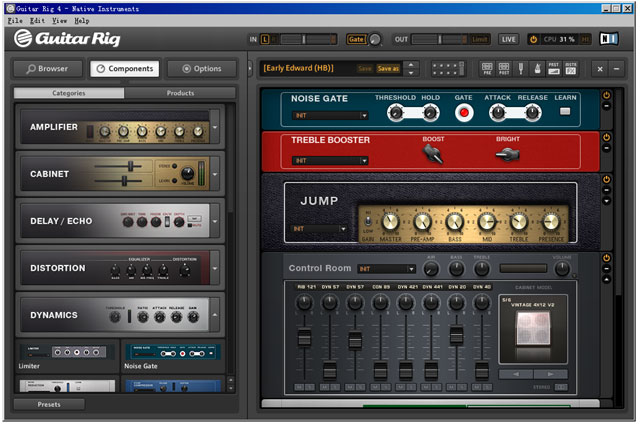Toggle the Treble Booster power button
This screenshot has width=640, height=424.
click(x=607, y=137)
